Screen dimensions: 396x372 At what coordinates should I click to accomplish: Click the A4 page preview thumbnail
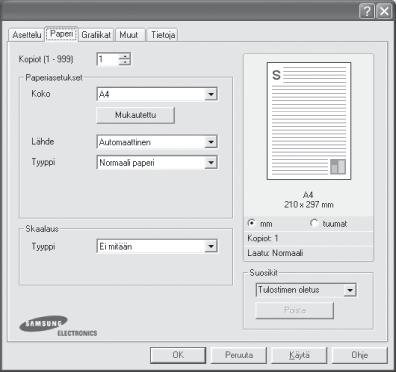point(309,121)
